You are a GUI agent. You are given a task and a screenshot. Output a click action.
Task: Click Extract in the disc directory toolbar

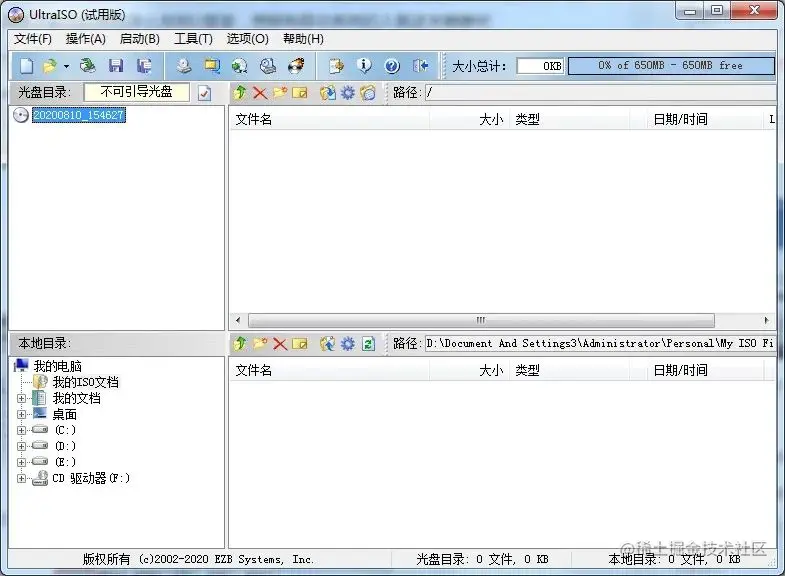tap(328, 93)
